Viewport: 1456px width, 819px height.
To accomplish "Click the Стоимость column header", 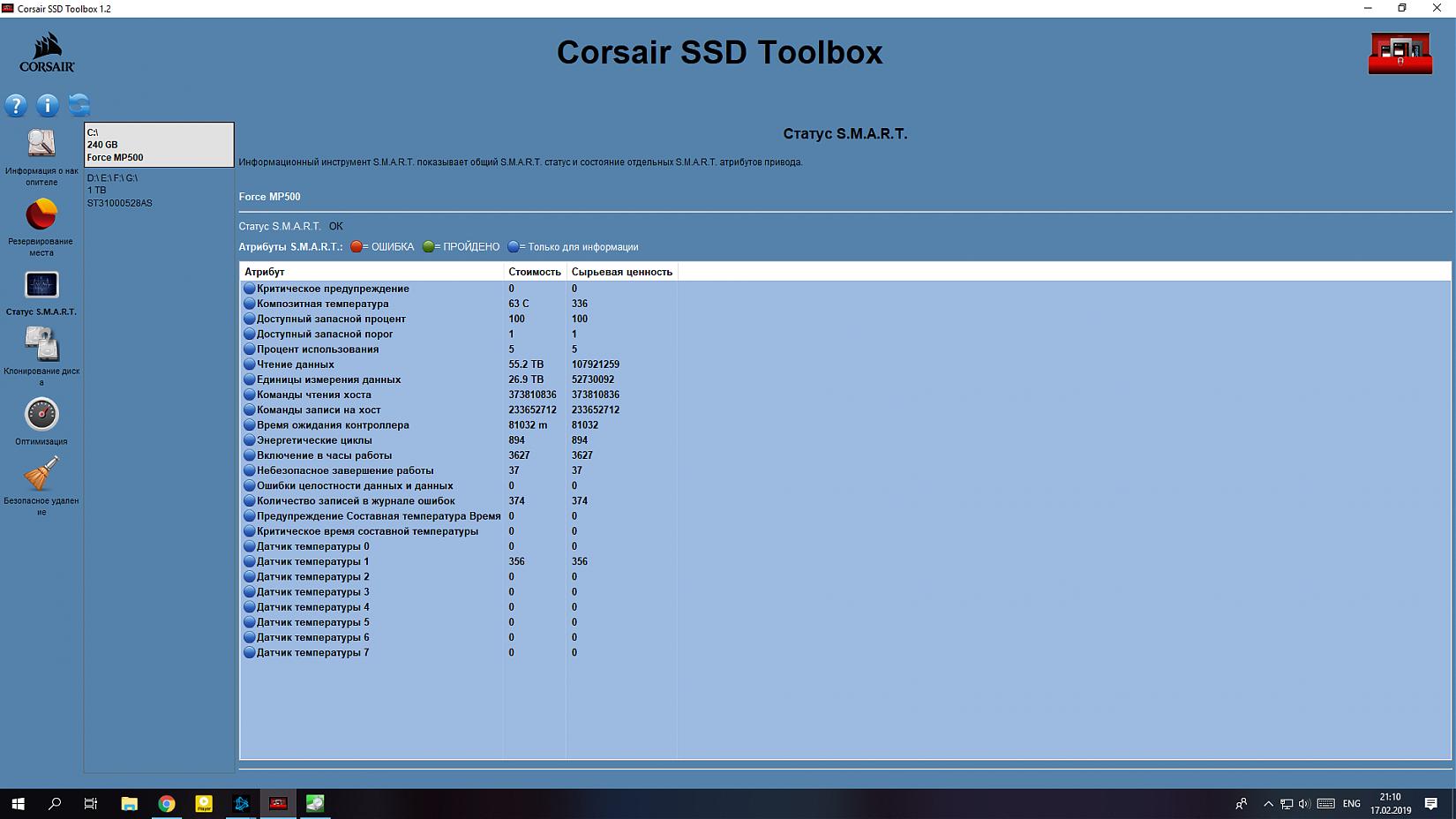I will 534,272.
